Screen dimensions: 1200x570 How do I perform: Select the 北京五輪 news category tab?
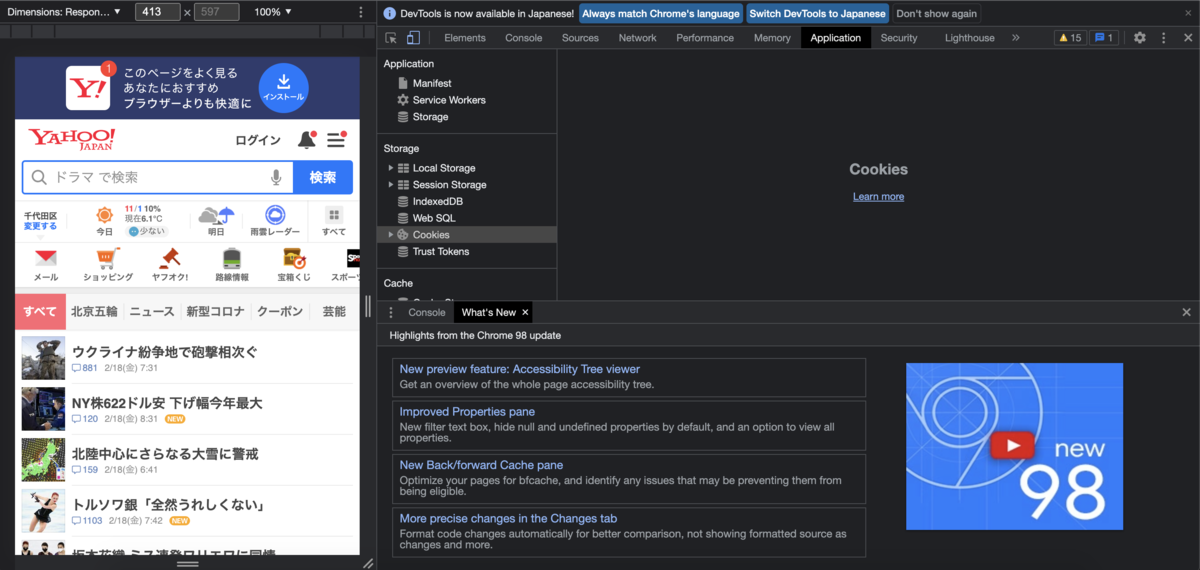coord(94,312)
